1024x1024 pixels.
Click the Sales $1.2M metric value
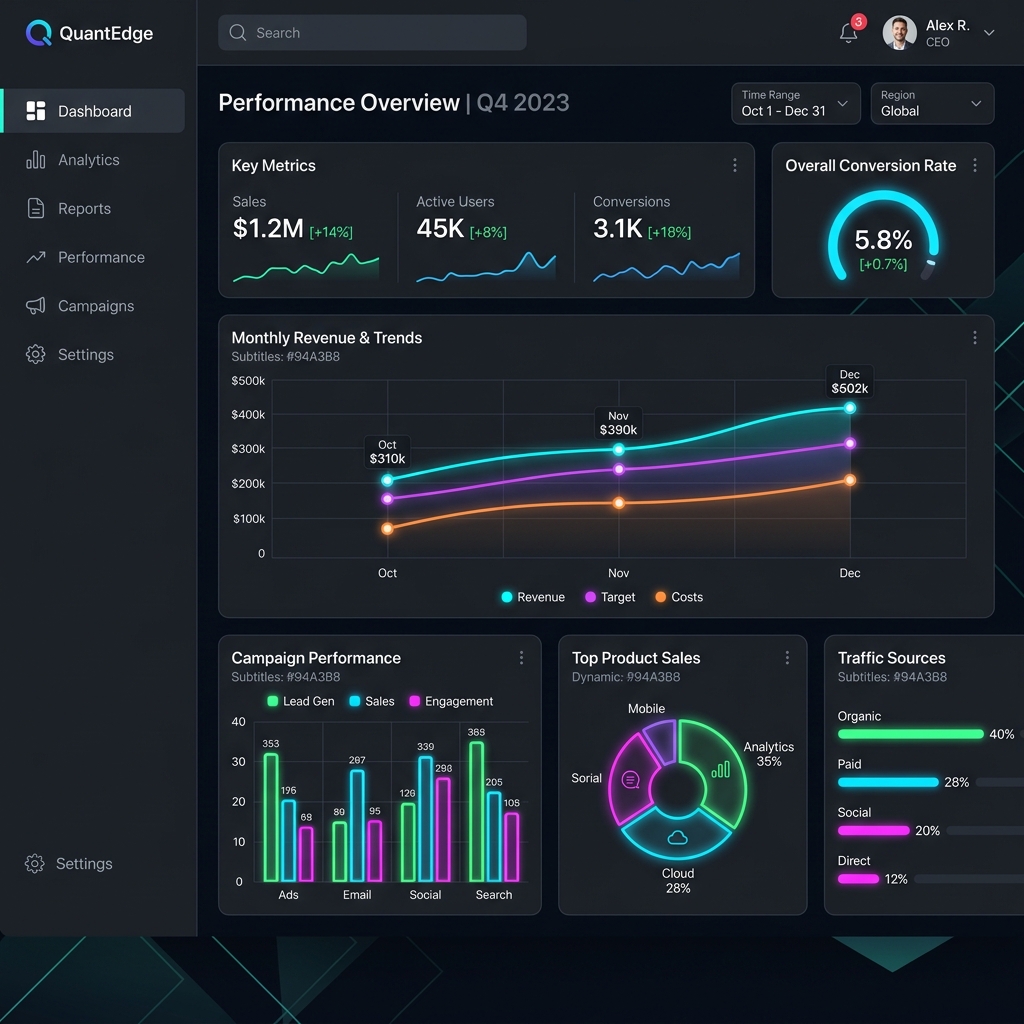click(268, 229)
